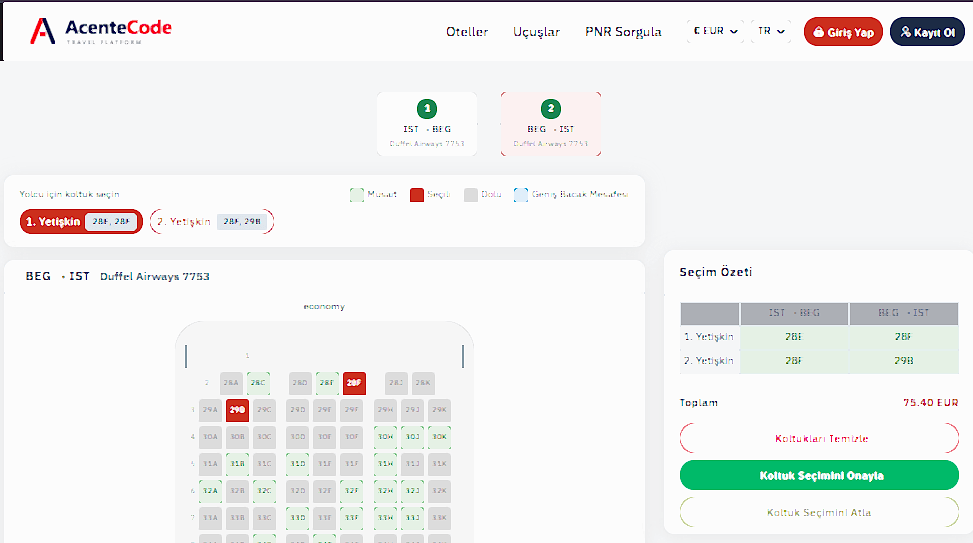Open the EUR currency dropdown

click(x=715, y=31)
